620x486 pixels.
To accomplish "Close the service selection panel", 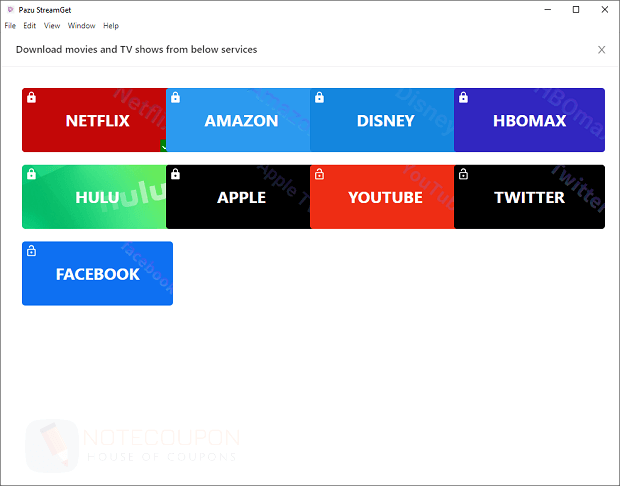I will click(601, 49).
